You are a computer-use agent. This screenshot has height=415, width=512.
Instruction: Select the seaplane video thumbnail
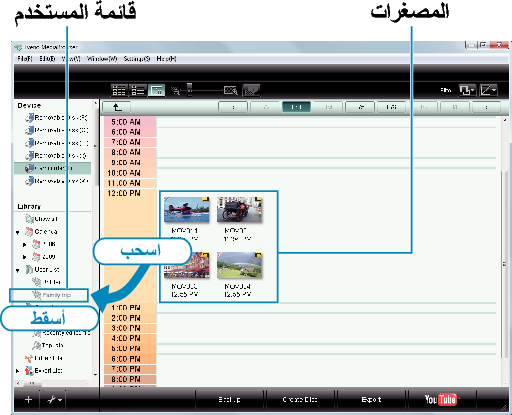click(186, 210)
